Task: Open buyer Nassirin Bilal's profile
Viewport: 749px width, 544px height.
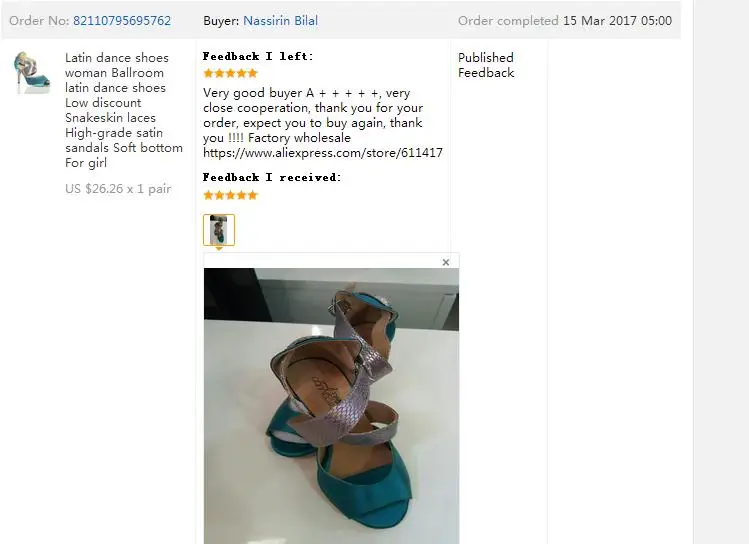Action: click(x=280, y=21)
